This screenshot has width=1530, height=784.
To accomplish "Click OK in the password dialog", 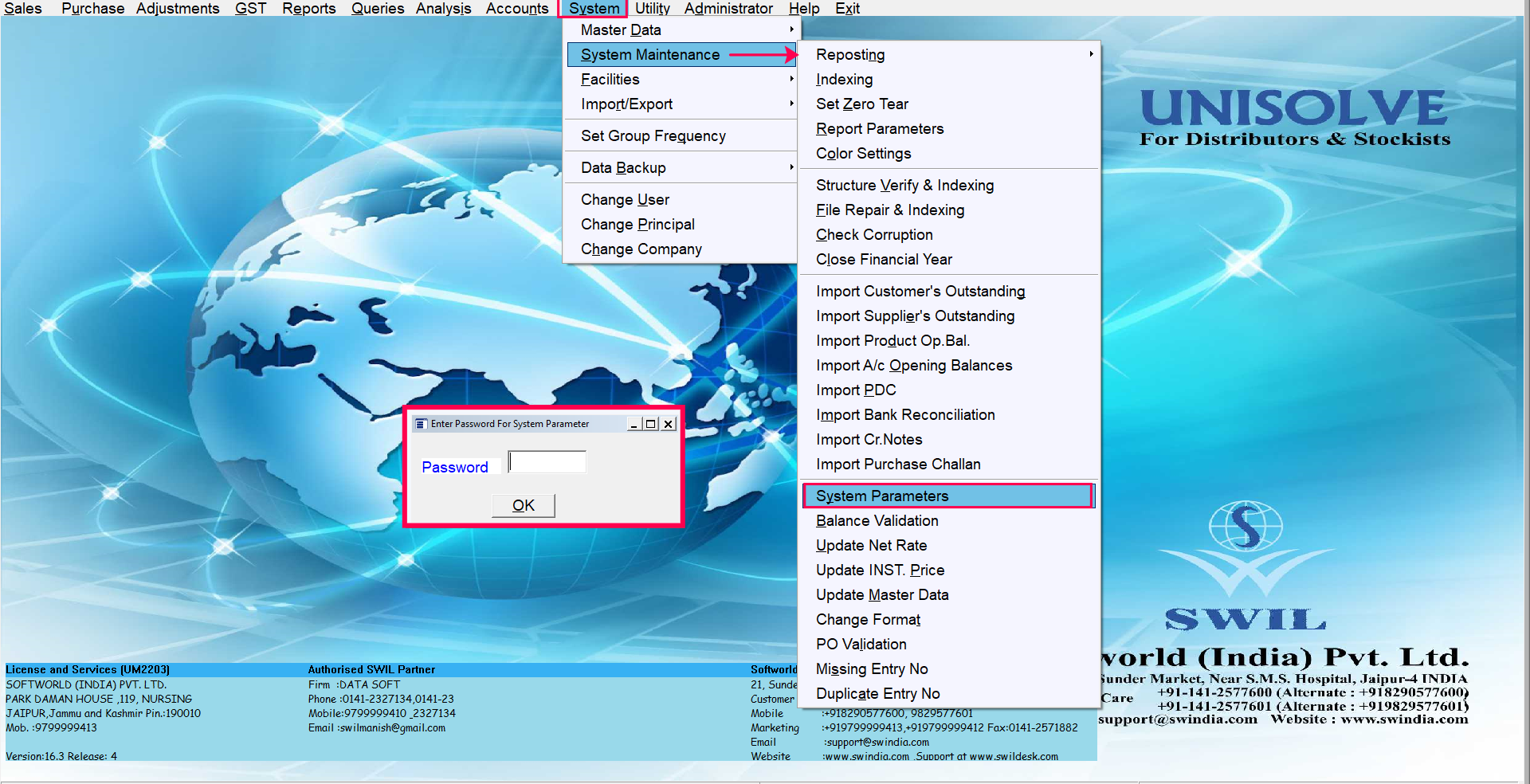I will 524,505.
